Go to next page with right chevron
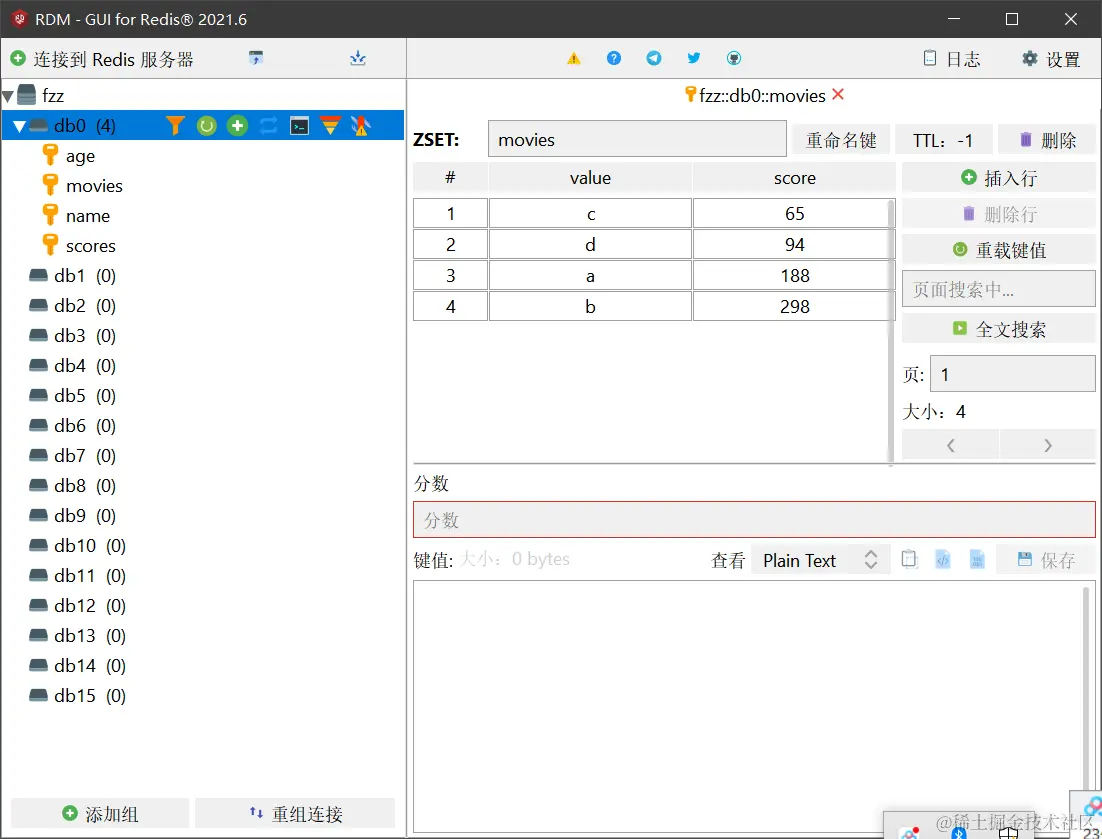 point(1047,445)
